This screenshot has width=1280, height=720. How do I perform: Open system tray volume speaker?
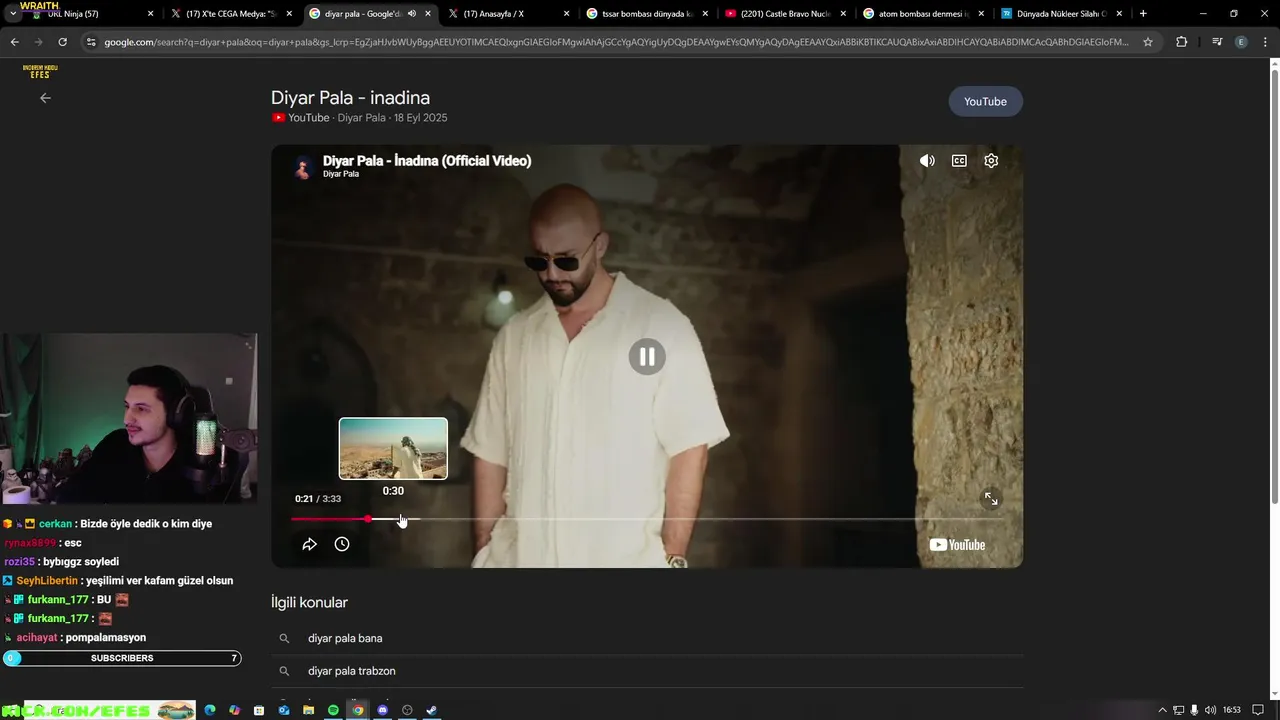[1210, 710]
